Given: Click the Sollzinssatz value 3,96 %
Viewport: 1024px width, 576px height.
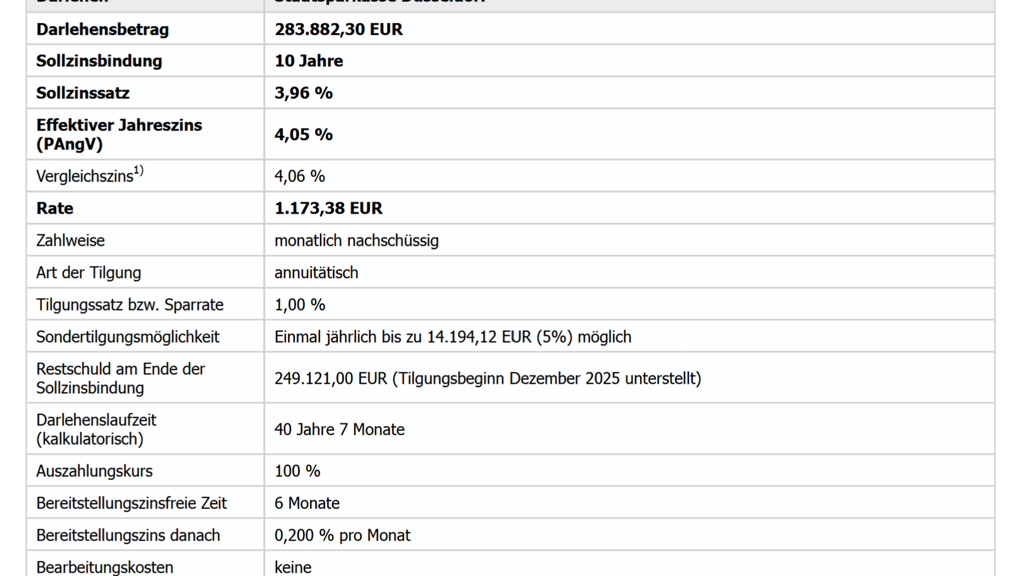Looking at the screenshot, I should [x=304, y=93].
